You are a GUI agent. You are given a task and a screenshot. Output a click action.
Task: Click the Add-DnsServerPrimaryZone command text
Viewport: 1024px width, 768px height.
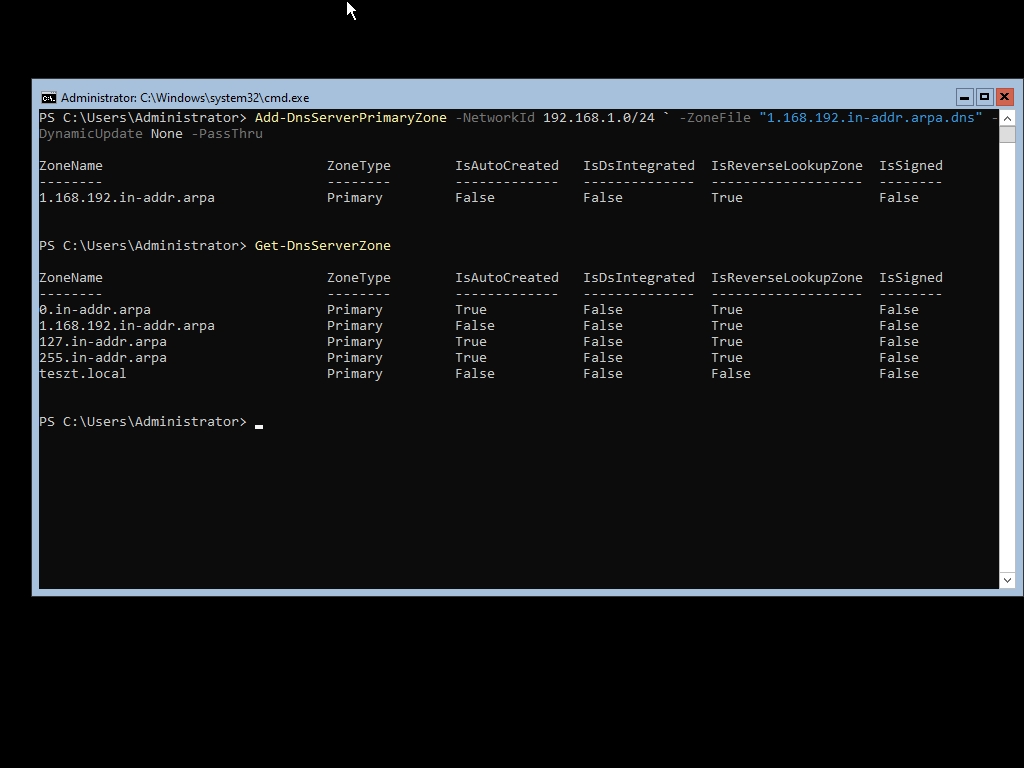click(x=350, y=118)
